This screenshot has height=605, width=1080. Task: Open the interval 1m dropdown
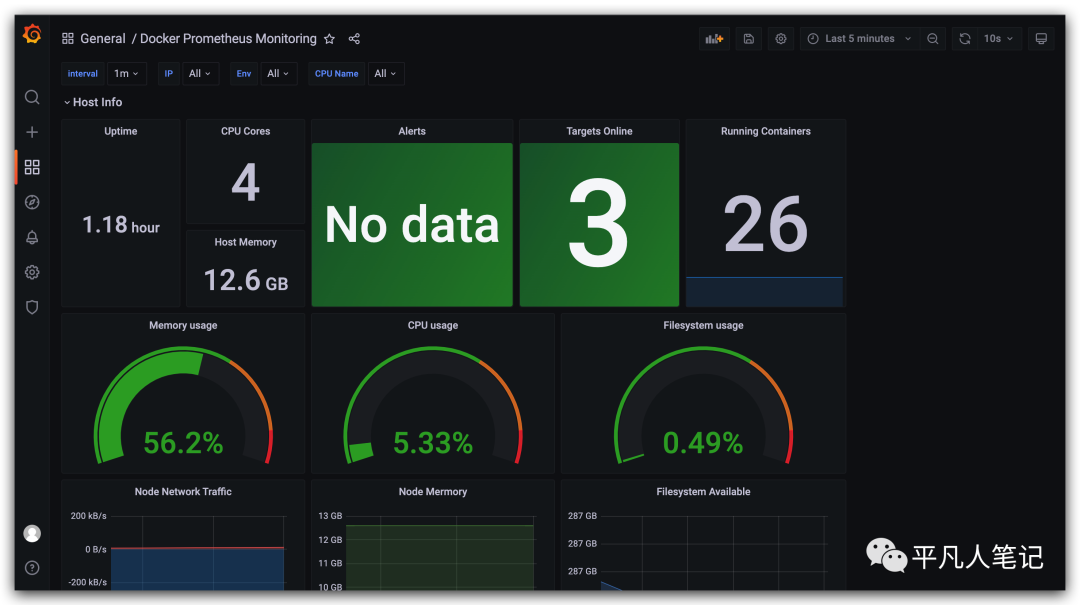coord(128,74)
